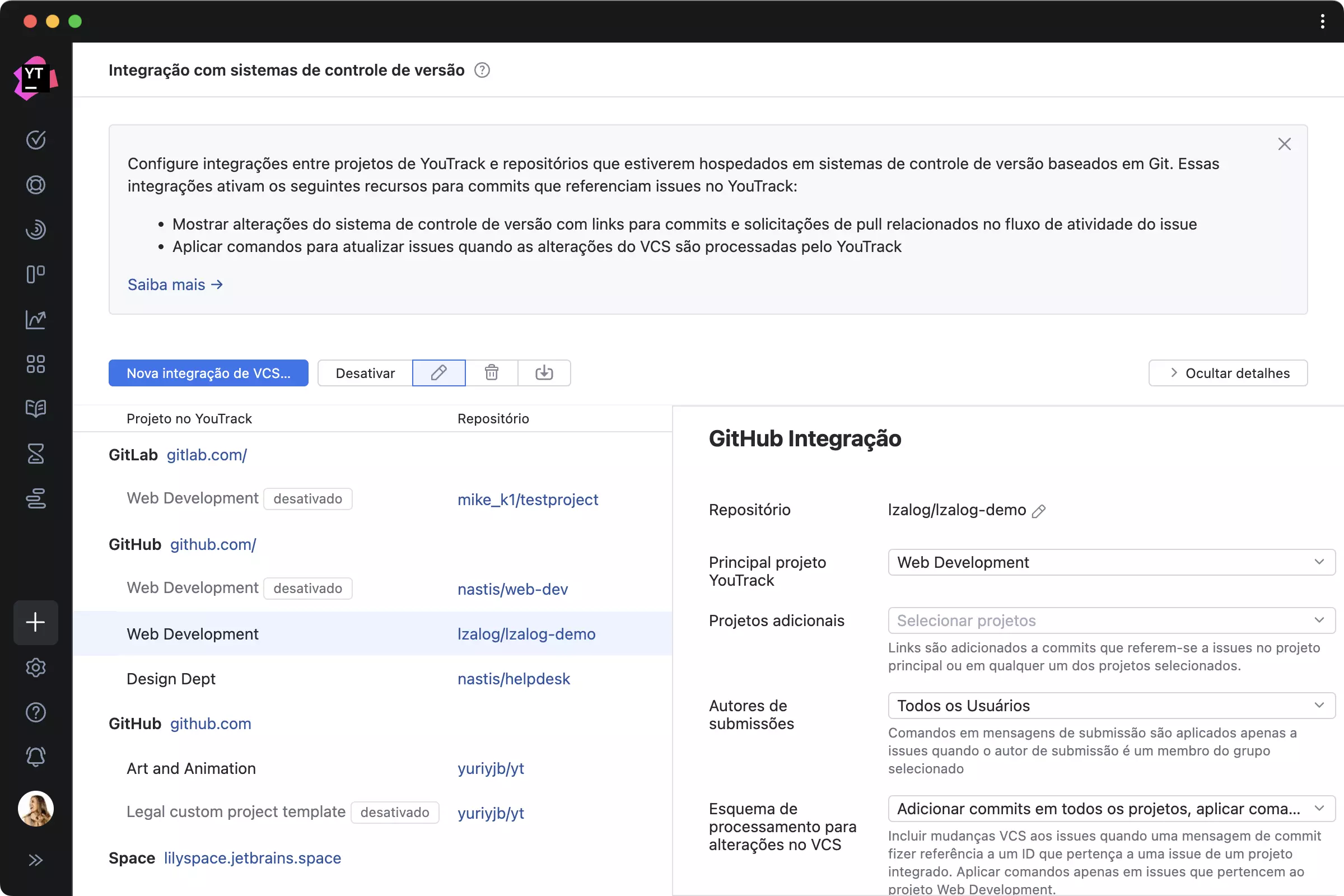Click Nova integração de VCS

[208, 372]
